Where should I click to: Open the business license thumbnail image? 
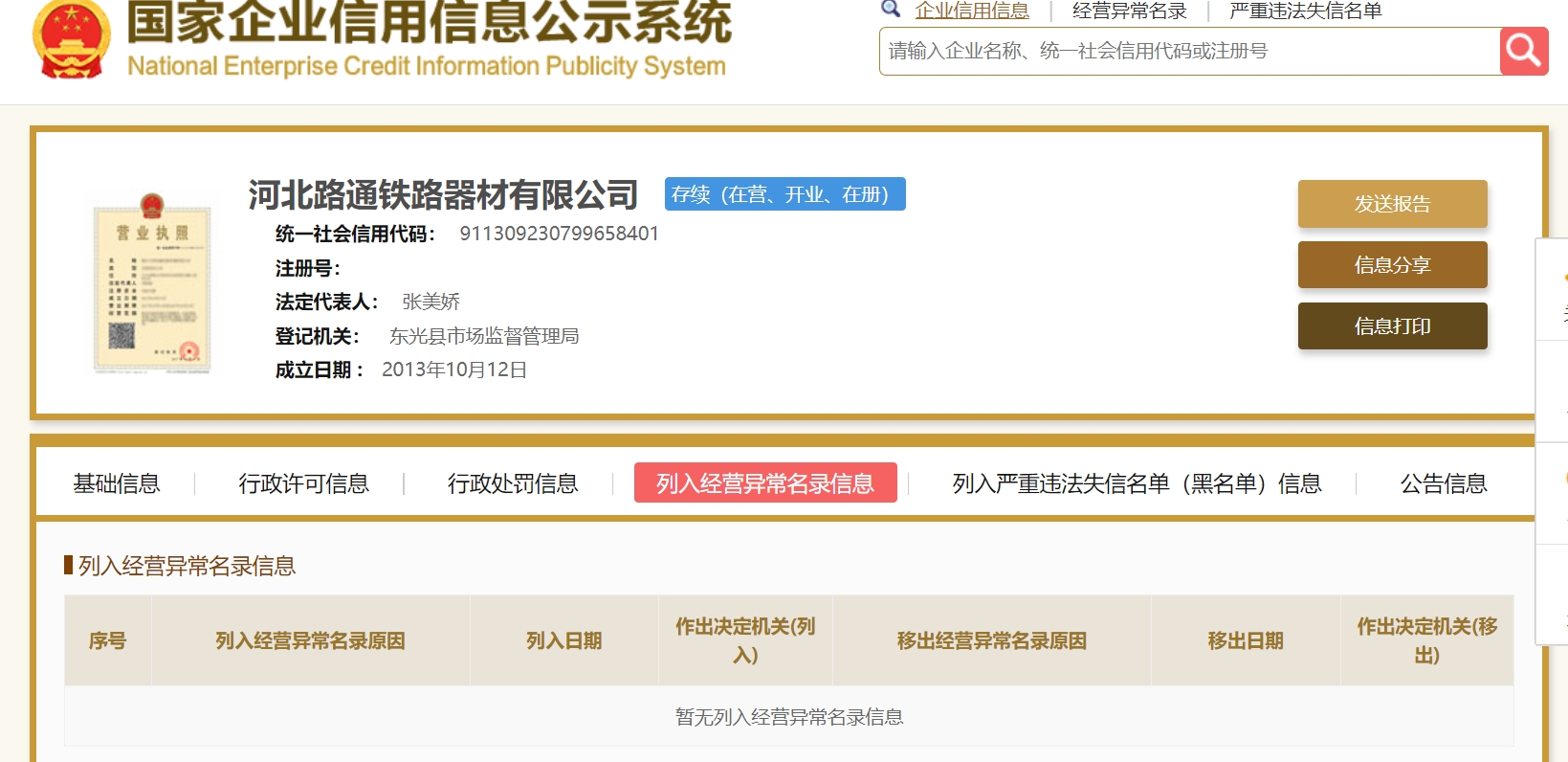(x=152, y=282)
